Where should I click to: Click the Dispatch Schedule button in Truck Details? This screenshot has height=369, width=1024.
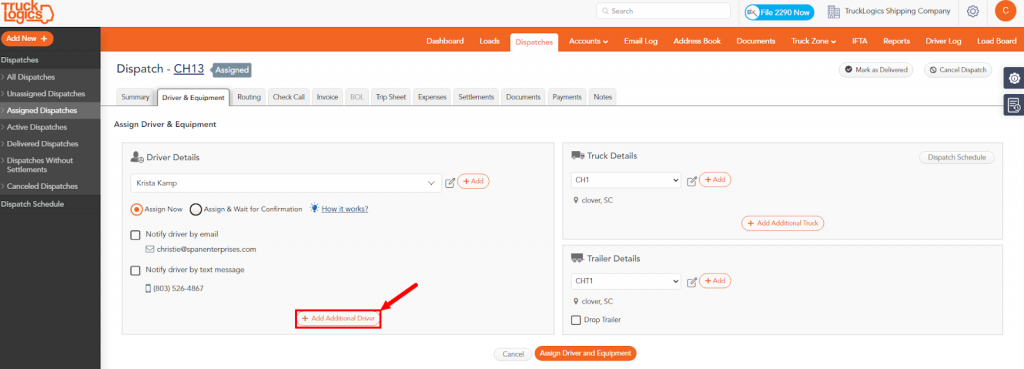pos(957,157)
